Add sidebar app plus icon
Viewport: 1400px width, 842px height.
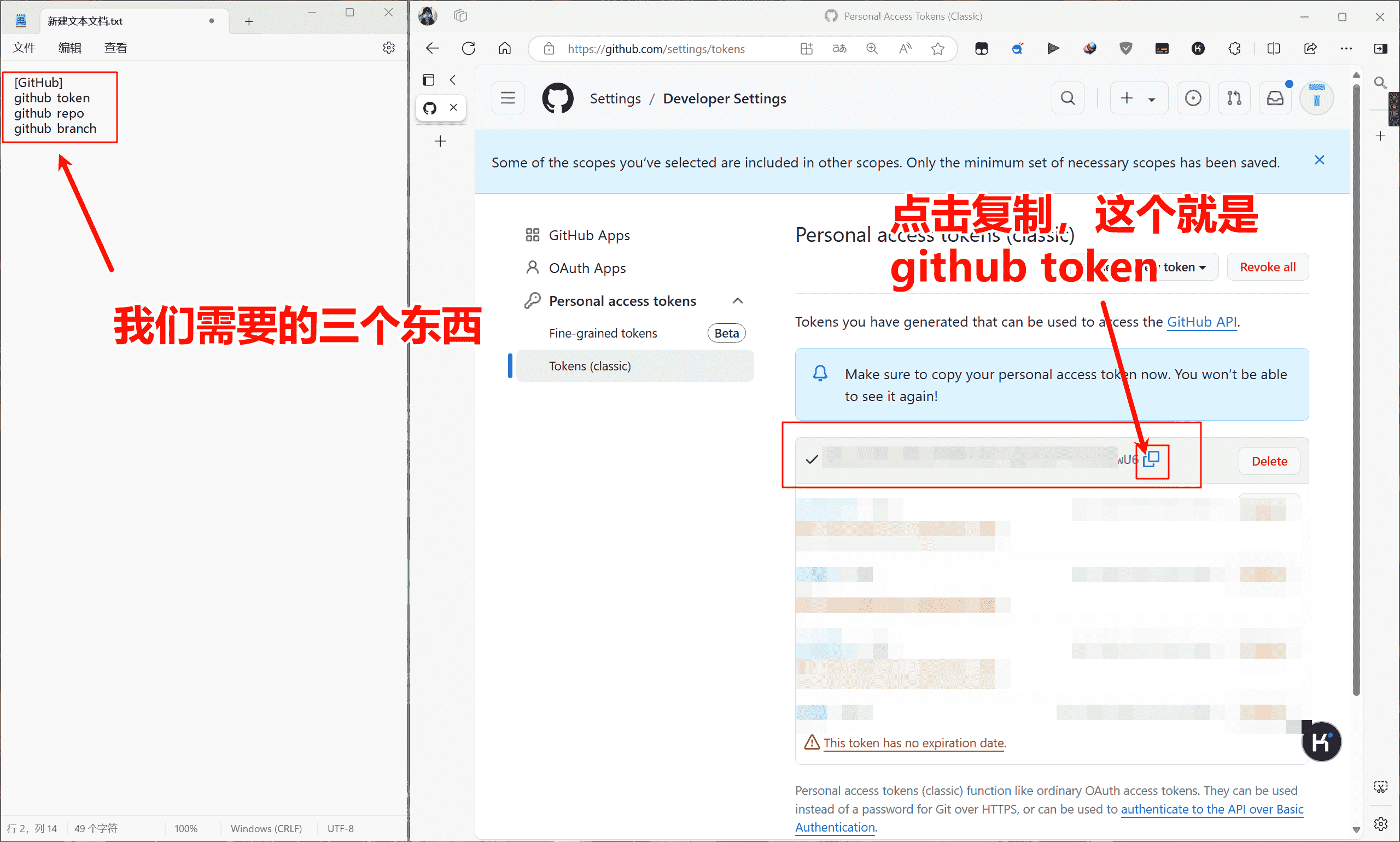click(1380, 136)
